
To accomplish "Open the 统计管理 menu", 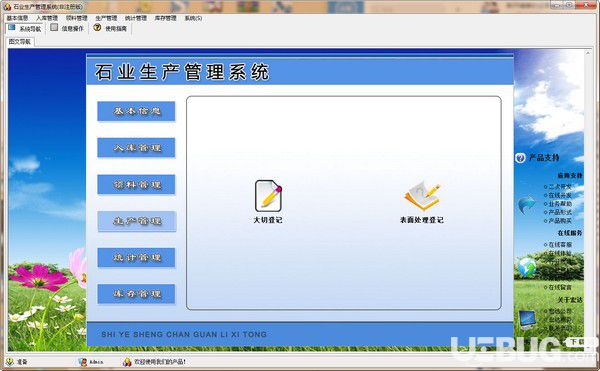I will coord(136,18).
